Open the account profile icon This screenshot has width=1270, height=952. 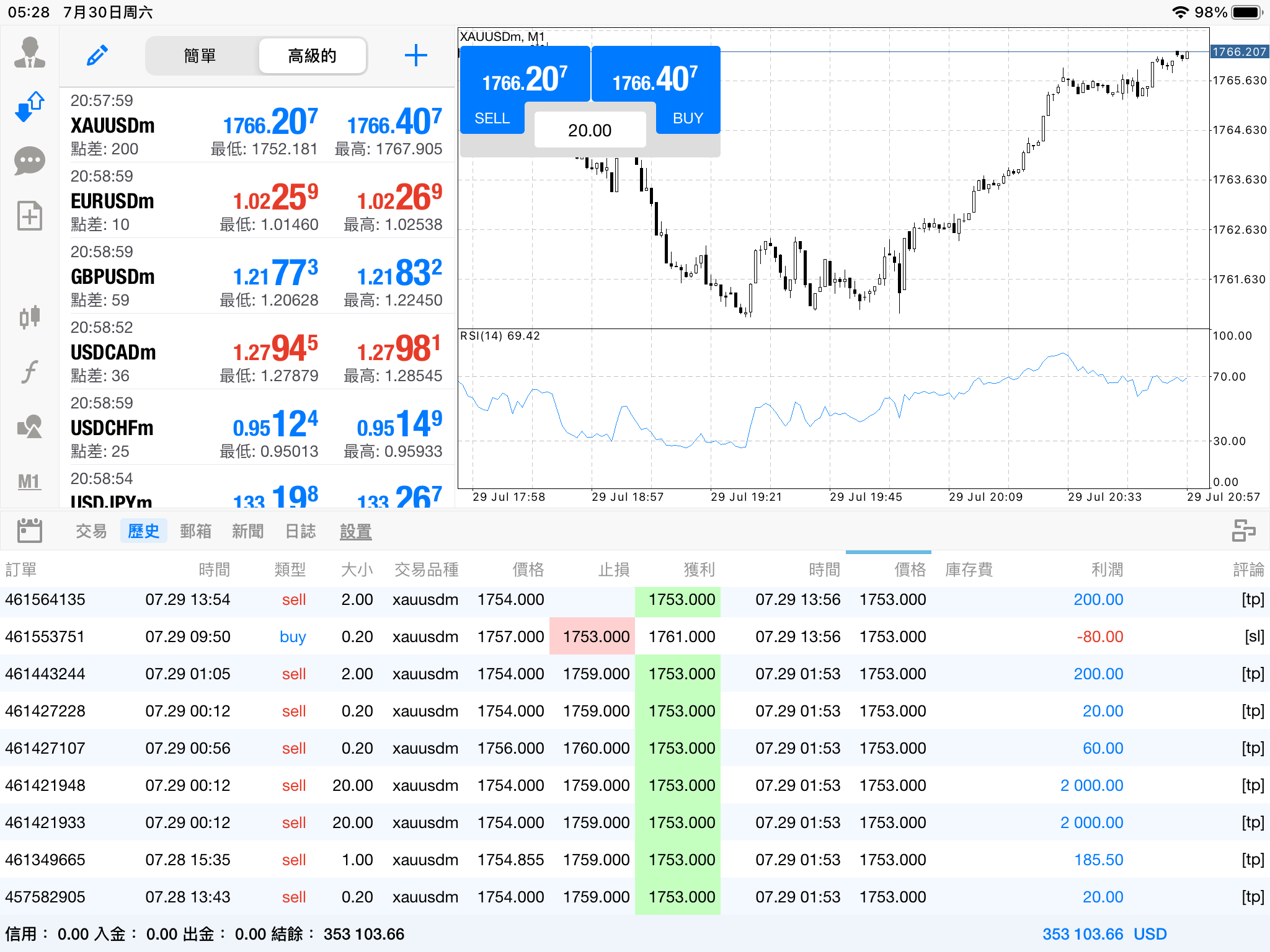(x=29, y=53)
